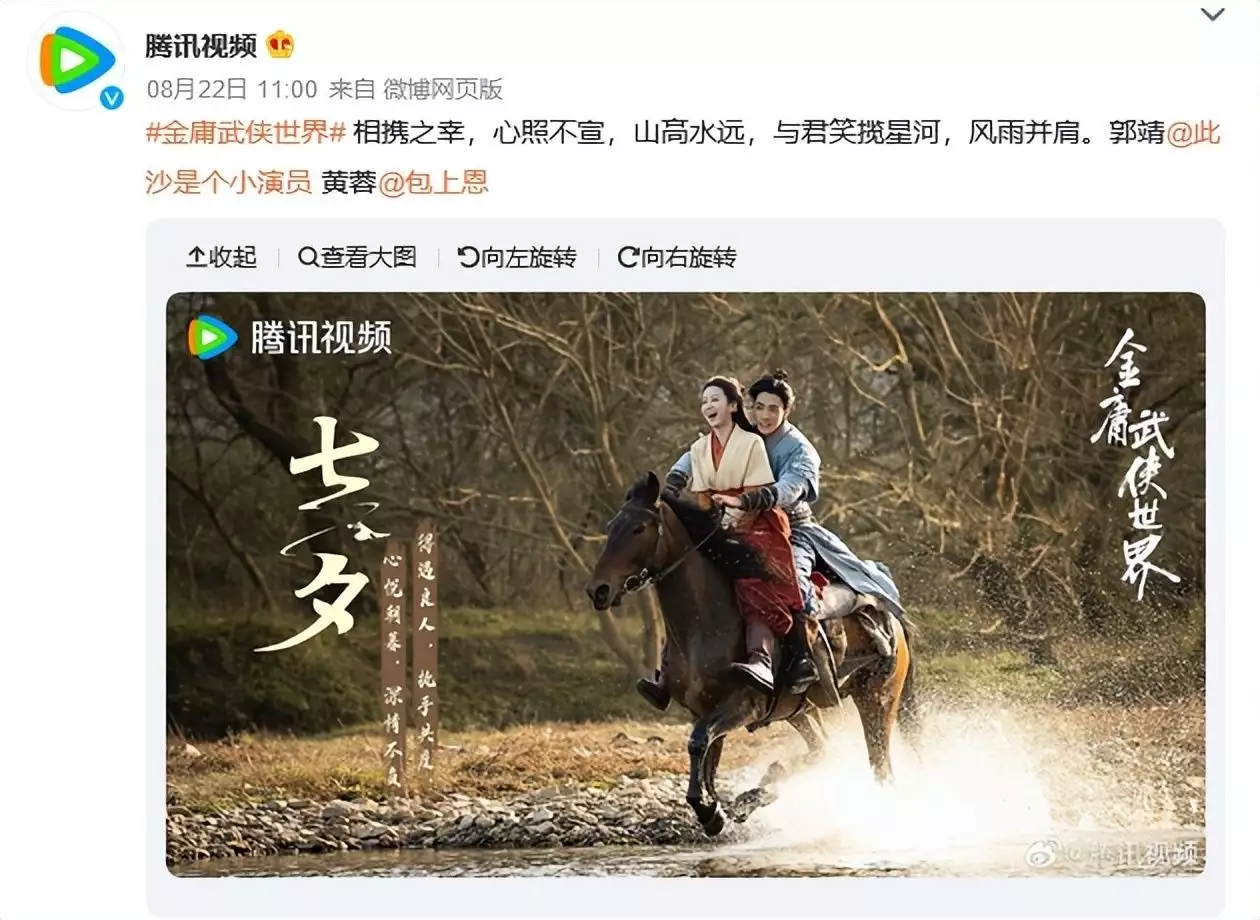Viewport: 1260px width, 920px height.
Task: Rotate the picture left with 向左旋转
Action: tap(517, 257)
